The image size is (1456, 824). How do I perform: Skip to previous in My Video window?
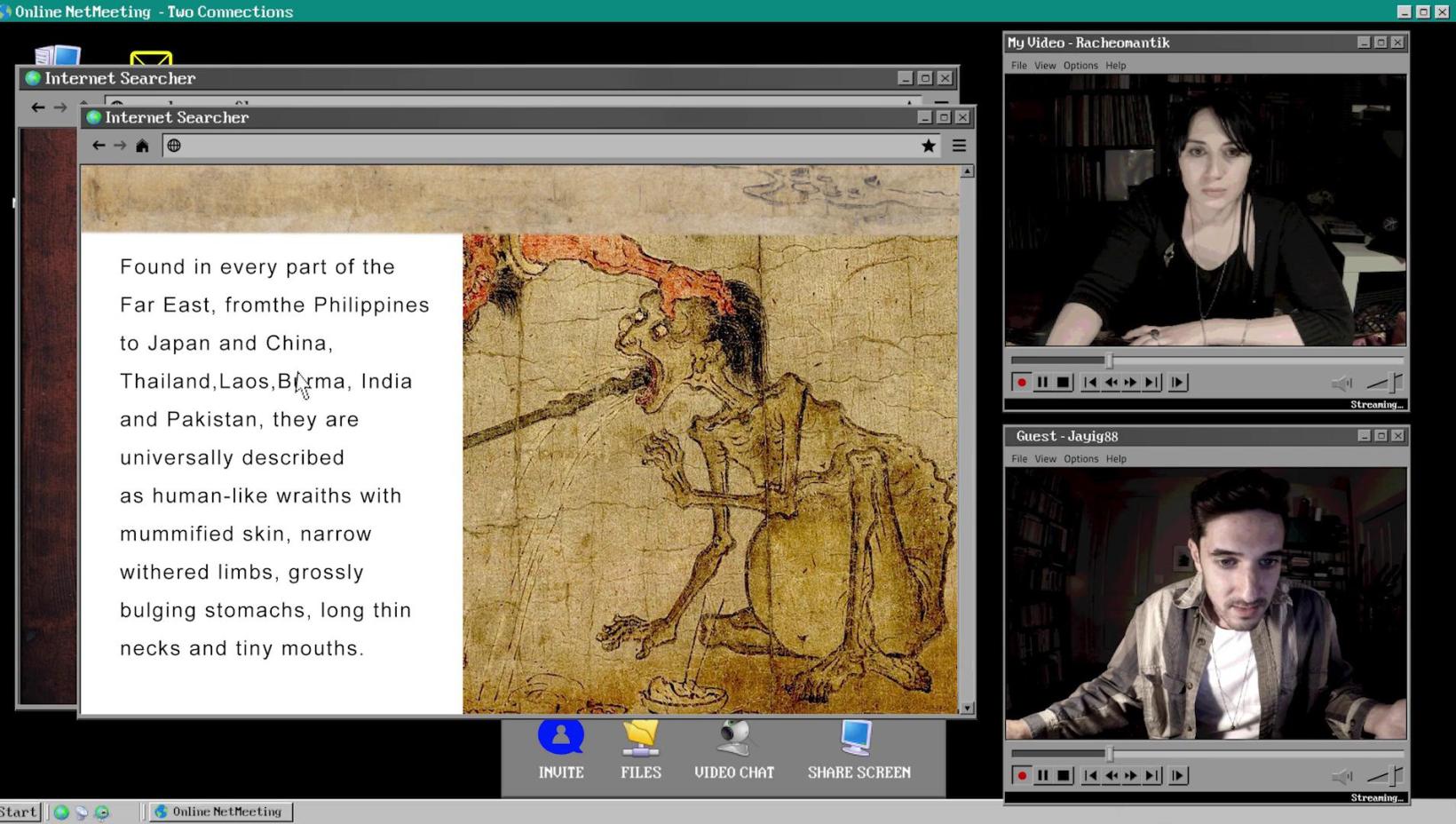[x=1090, y=383]
